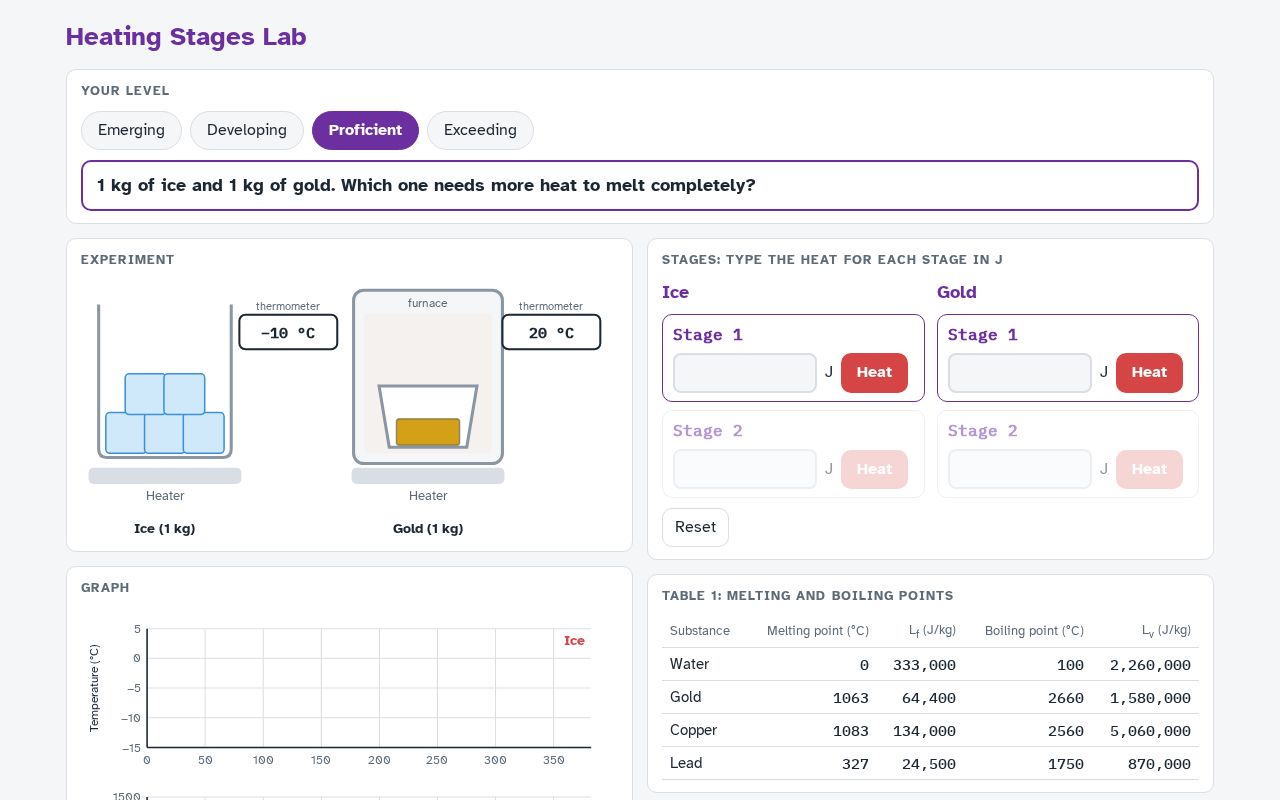Image resolution: width=1280 pixels, height=800 pixels.
Task: Switch to the Developing level
Action: pos(247,130)
